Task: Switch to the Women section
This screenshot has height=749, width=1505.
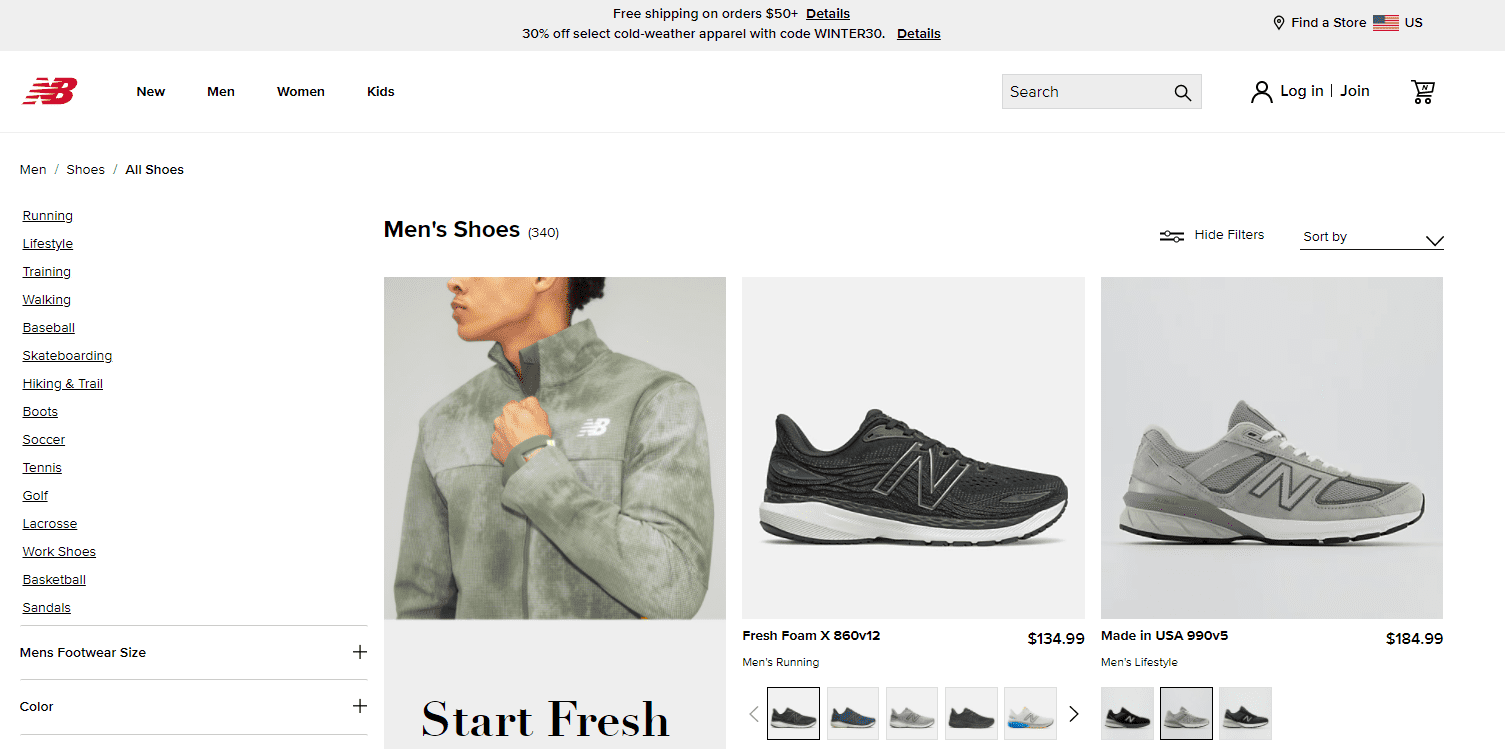Action: [300, 91]
